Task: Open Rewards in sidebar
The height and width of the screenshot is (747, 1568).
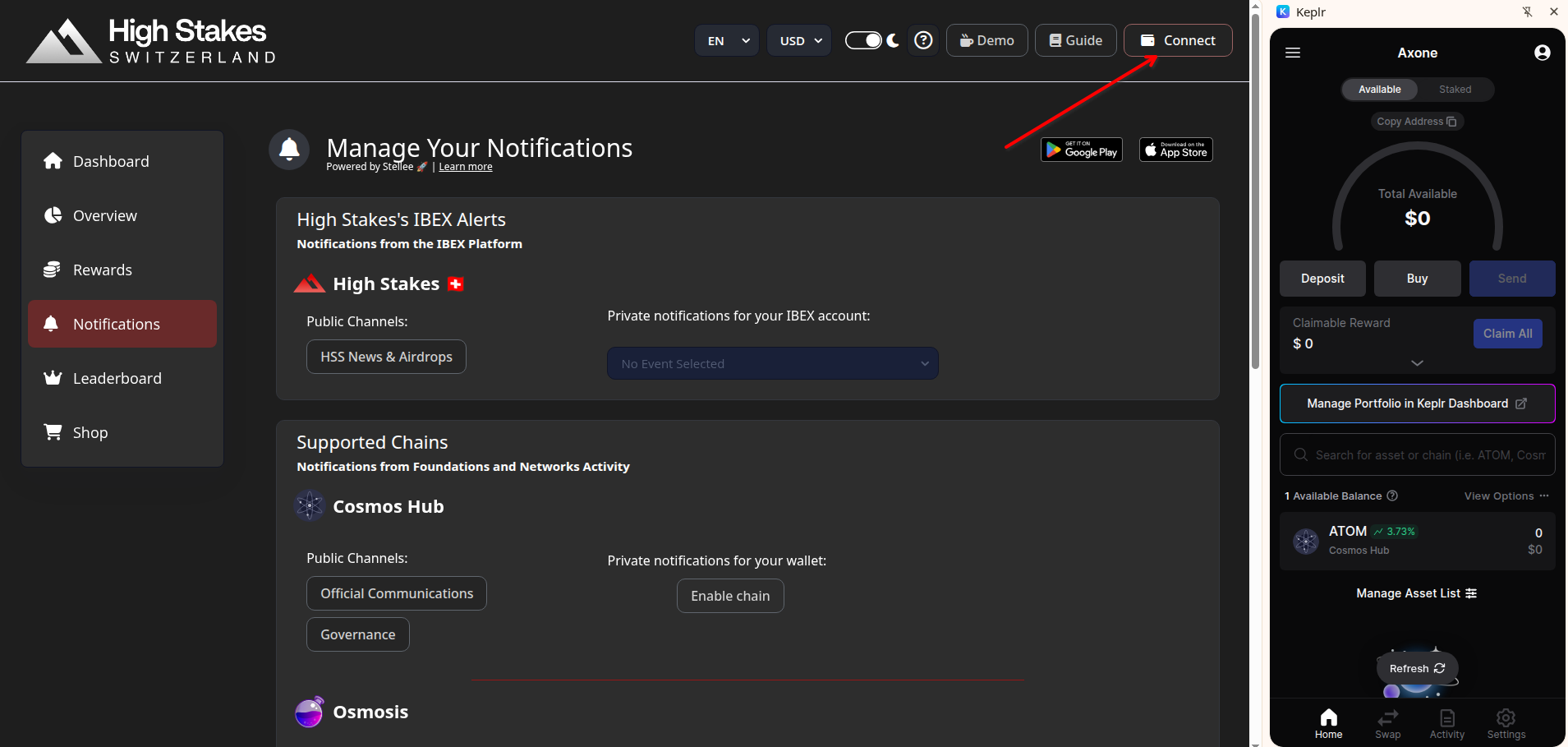Action: click(x=122, y=270)
